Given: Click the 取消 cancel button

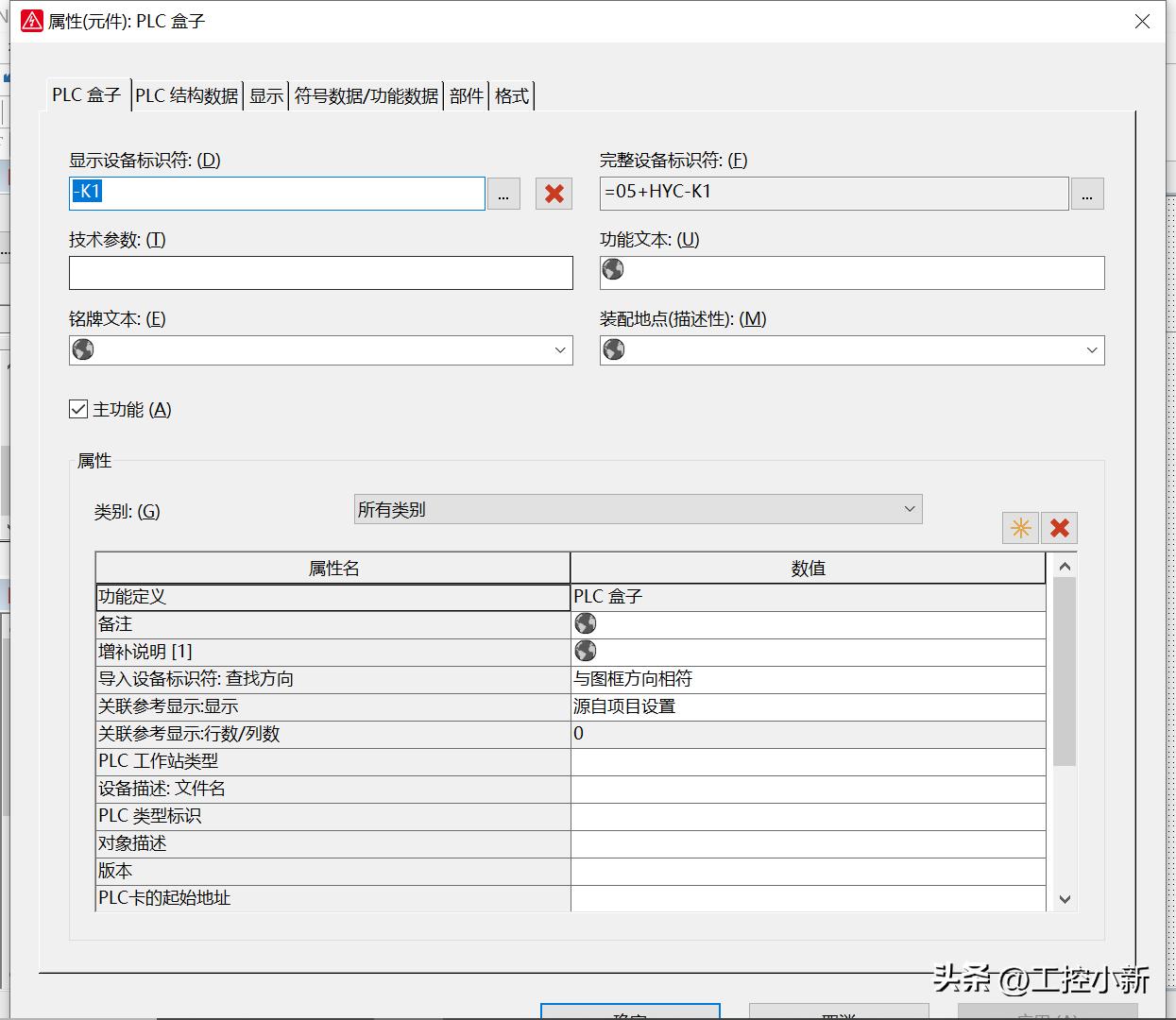Looking at the screenshot, I should (x=841, y=1012).
